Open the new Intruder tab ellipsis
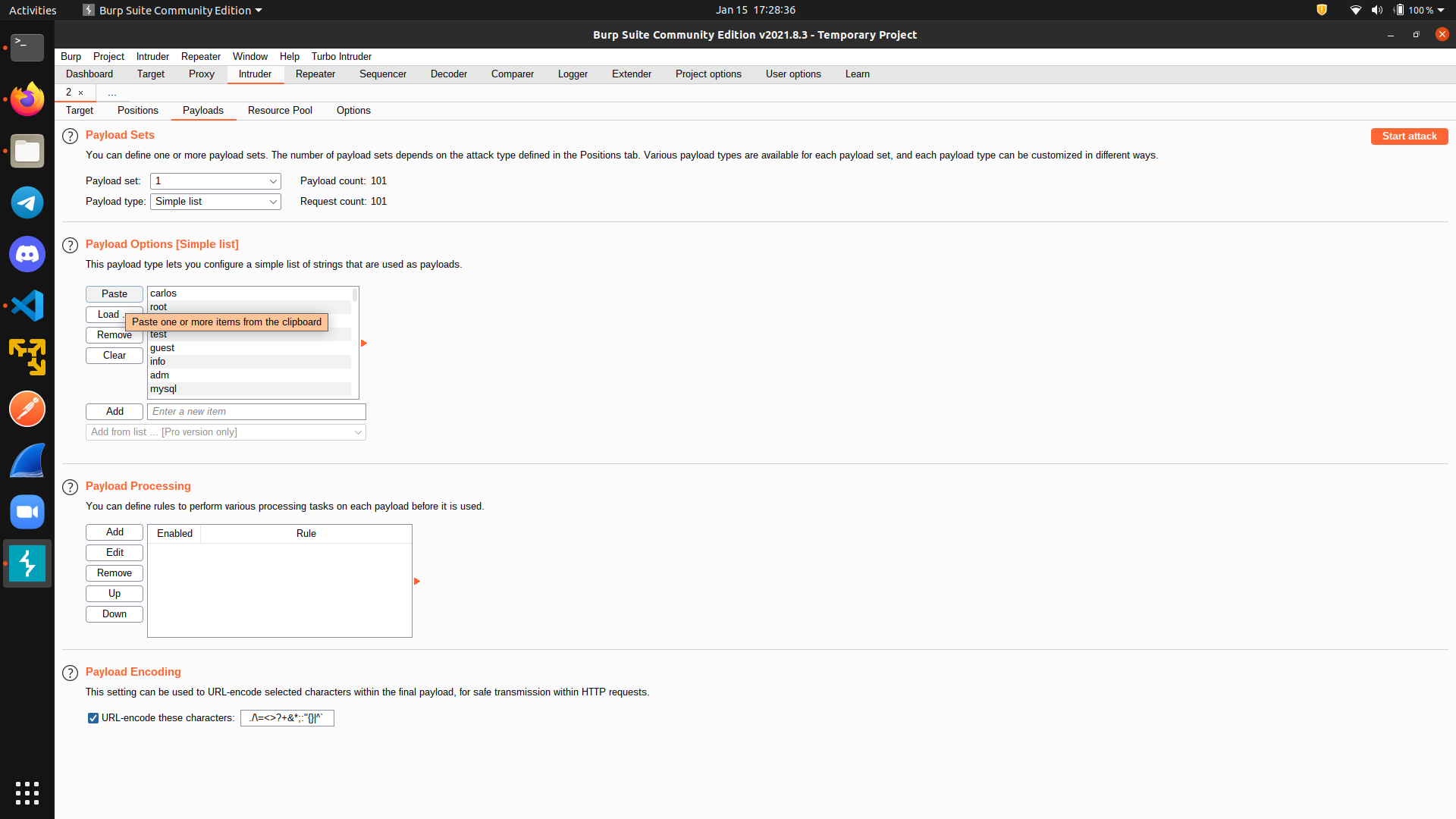The height and width of the screenshot is (819, 1456). [x=112, y=93]
